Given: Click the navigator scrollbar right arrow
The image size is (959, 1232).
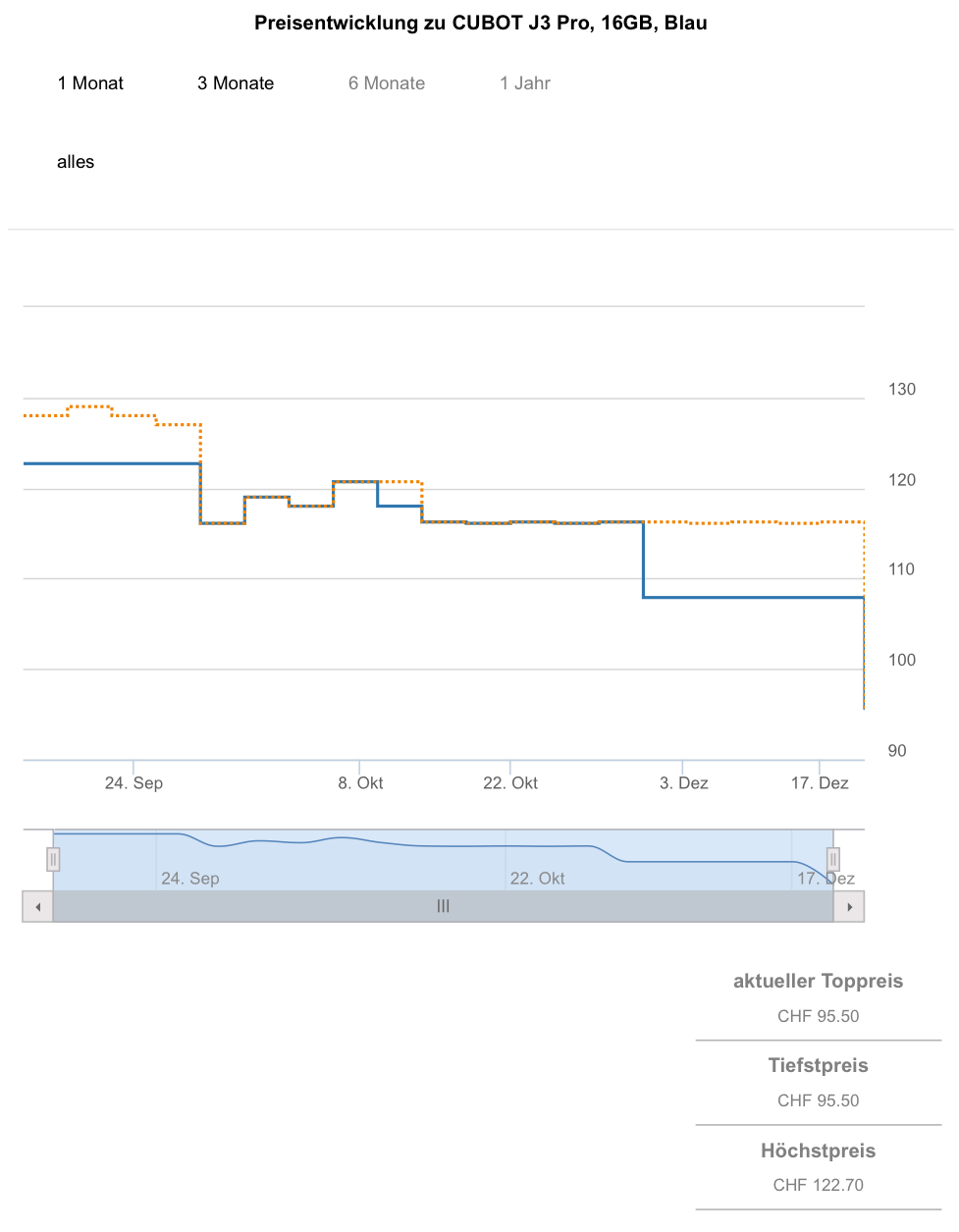Looking at the screenshot, I should [x=849, y=907].
